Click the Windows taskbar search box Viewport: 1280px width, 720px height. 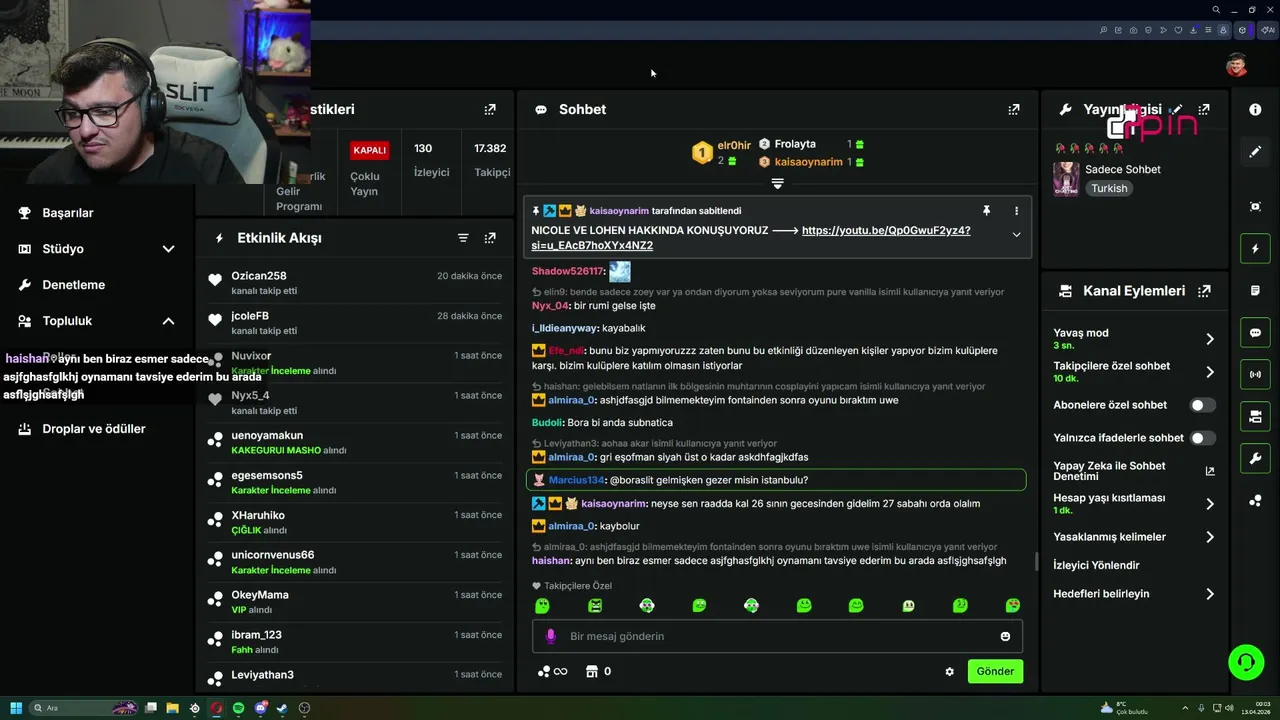[82, 708]
